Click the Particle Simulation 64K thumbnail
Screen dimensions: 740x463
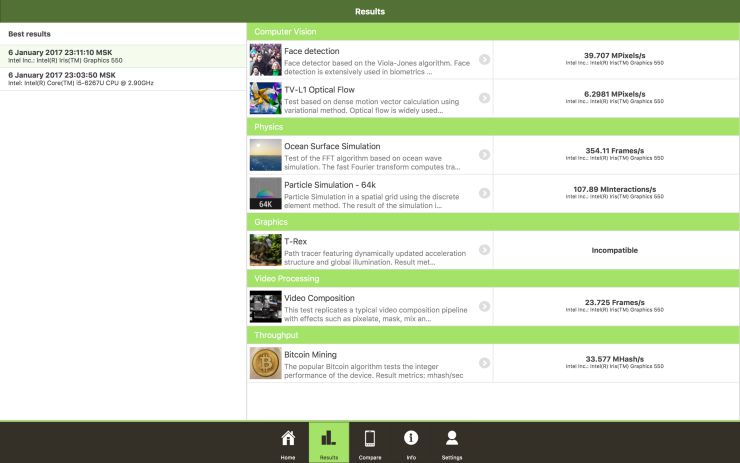pos(265,194)
